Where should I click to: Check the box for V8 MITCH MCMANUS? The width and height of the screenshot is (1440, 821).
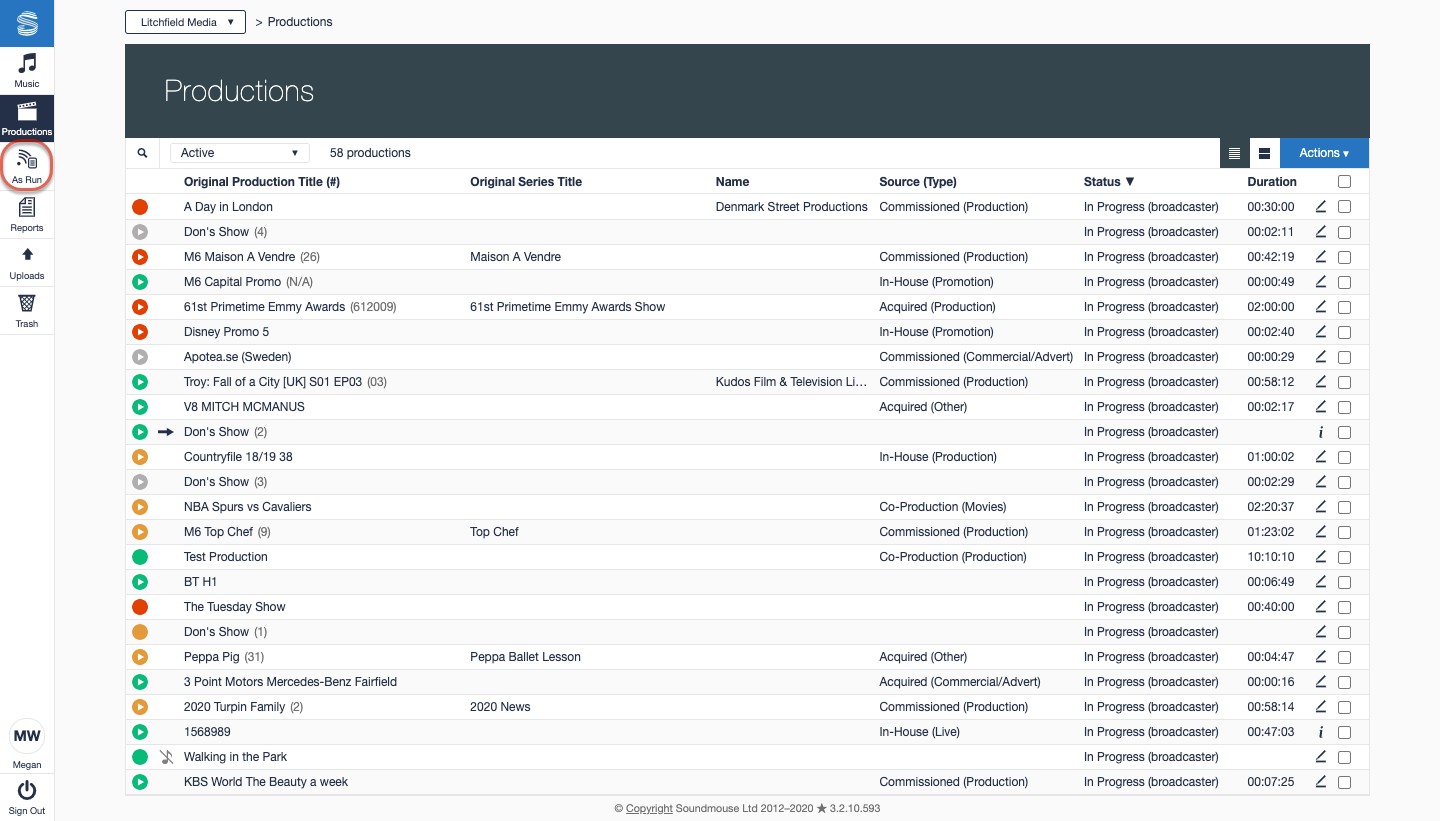1344,407
